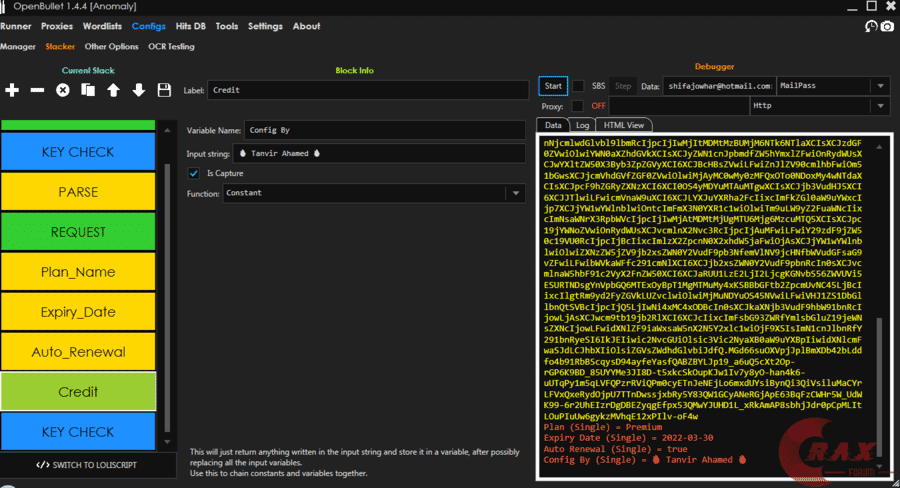The height and width of the screenshot is (488, 900).
Task: Click the clock history icon
Action: (870, 27)
